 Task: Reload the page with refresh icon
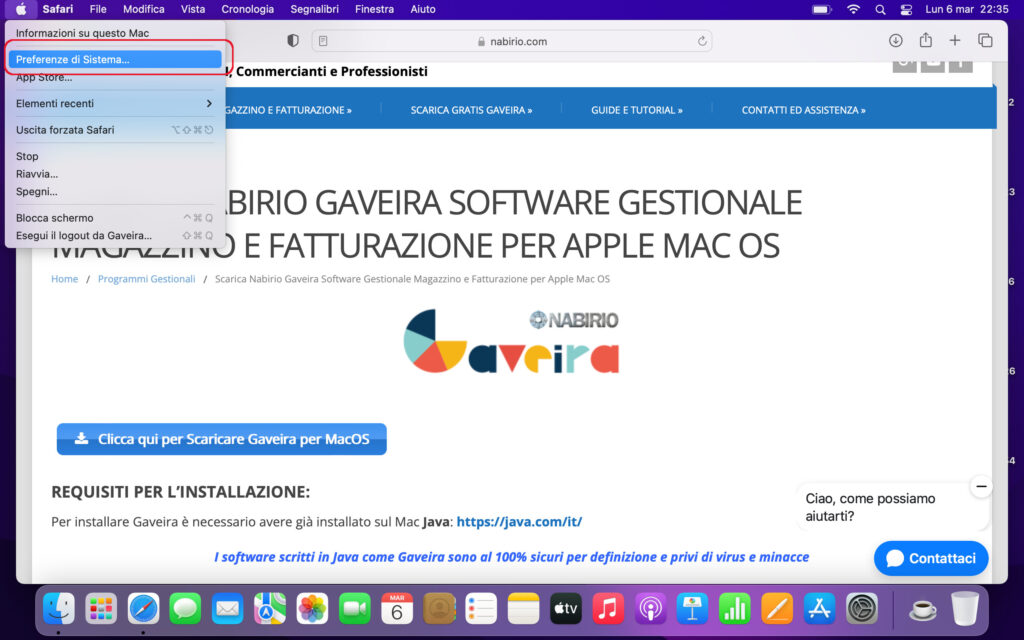pos(702,41)
